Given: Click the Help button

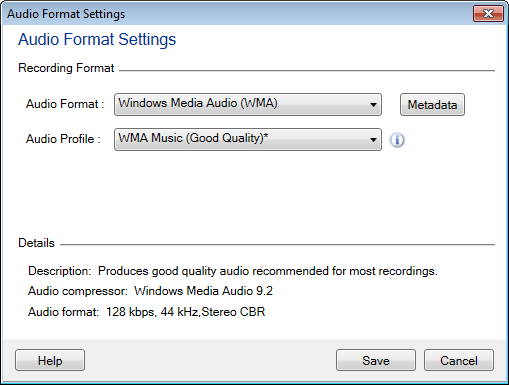Looking at the screenshot, I should click(50, 360).
